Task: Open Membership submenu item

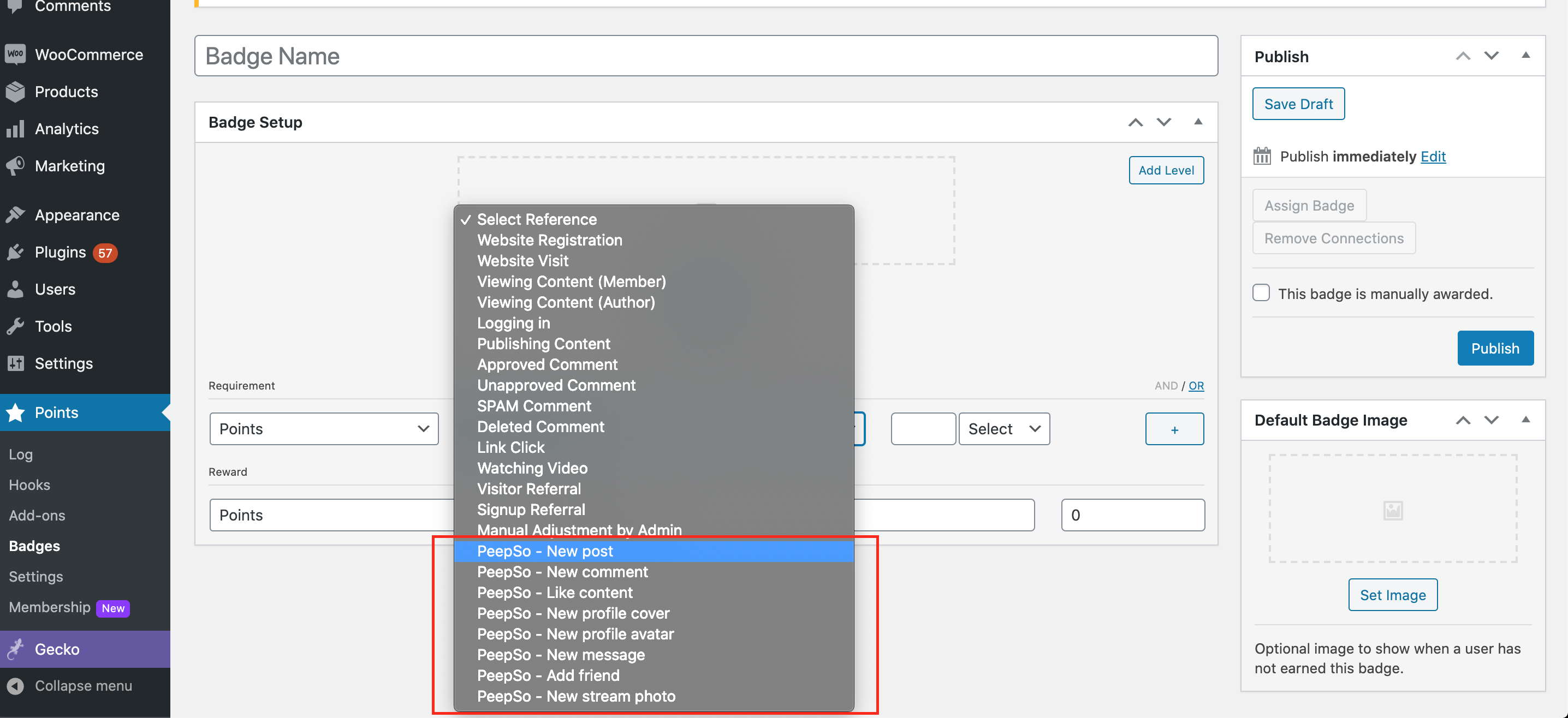Action: pyautogui.click(x=49, y=607)
